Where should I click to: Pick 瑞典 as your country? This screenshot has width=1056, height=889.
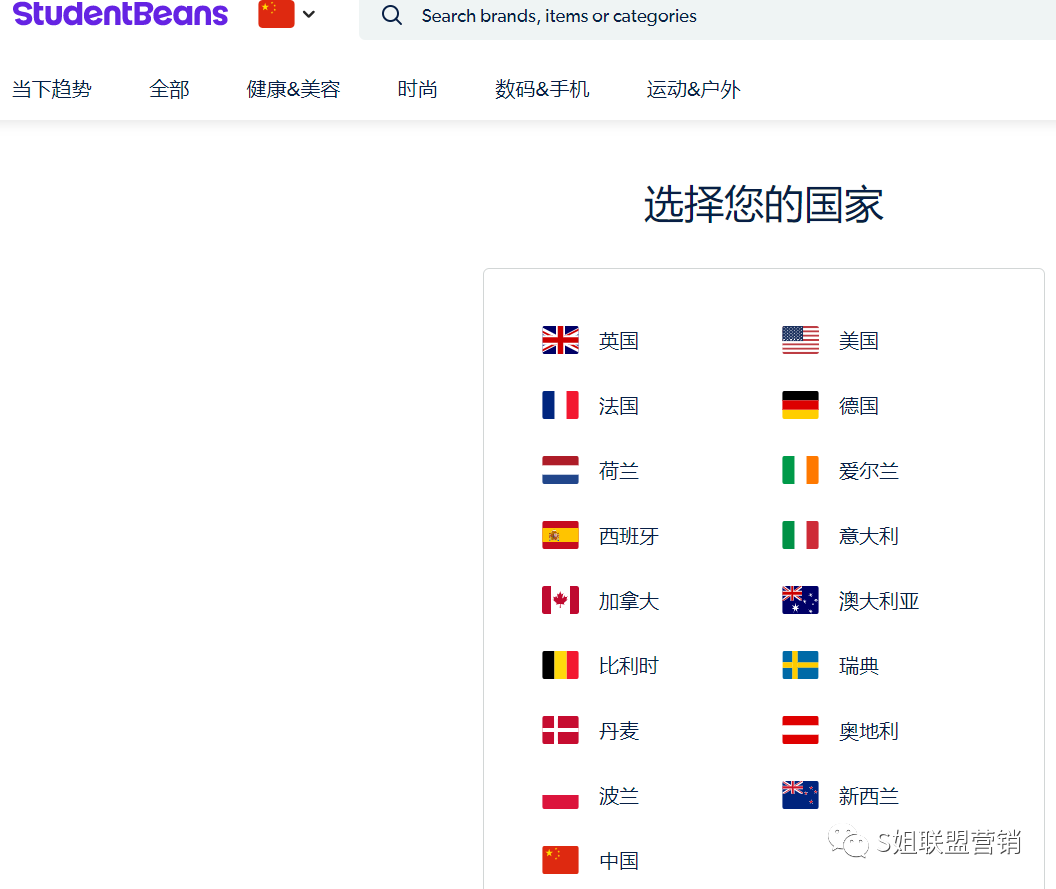[x=859, y=666]
